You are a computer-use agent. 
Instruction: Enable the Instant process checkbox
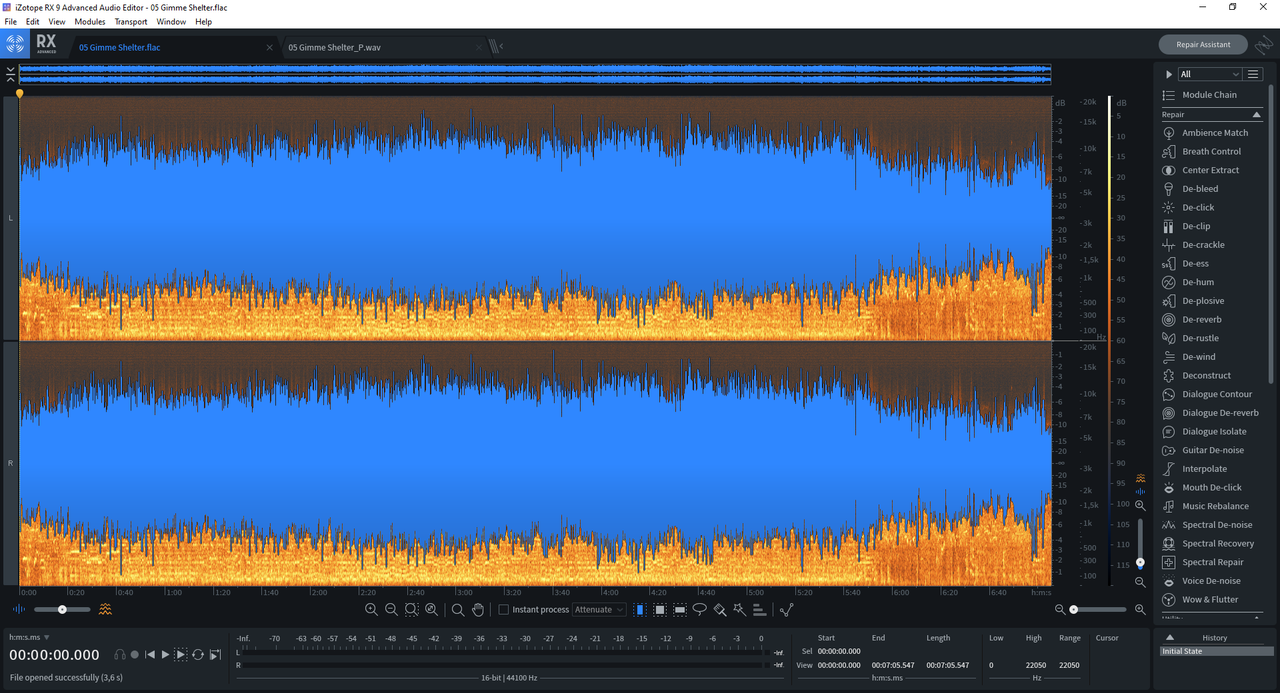click(504, 610)
